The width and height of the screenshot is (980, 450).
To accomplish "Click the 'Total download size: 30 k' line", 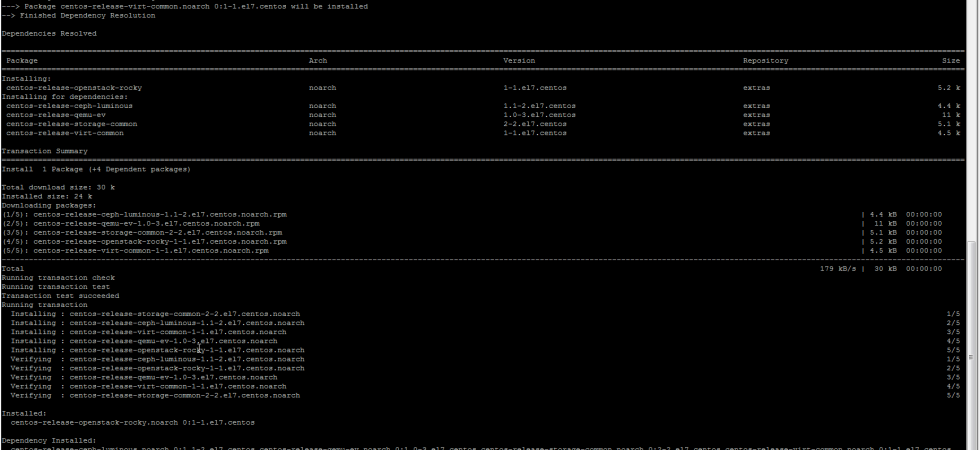I will (58, 188).
